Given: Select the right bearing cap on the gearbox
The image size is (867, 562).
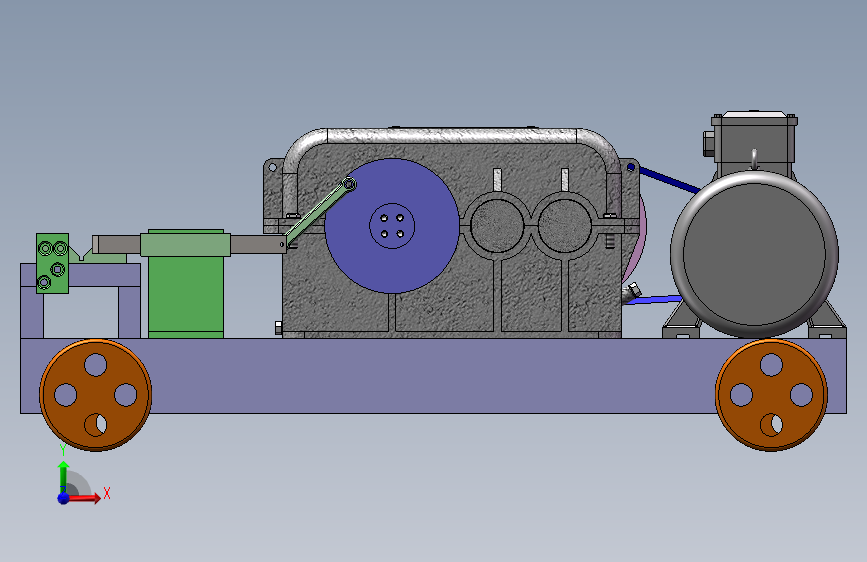Looking at the screenshot, I should [565, 225].
